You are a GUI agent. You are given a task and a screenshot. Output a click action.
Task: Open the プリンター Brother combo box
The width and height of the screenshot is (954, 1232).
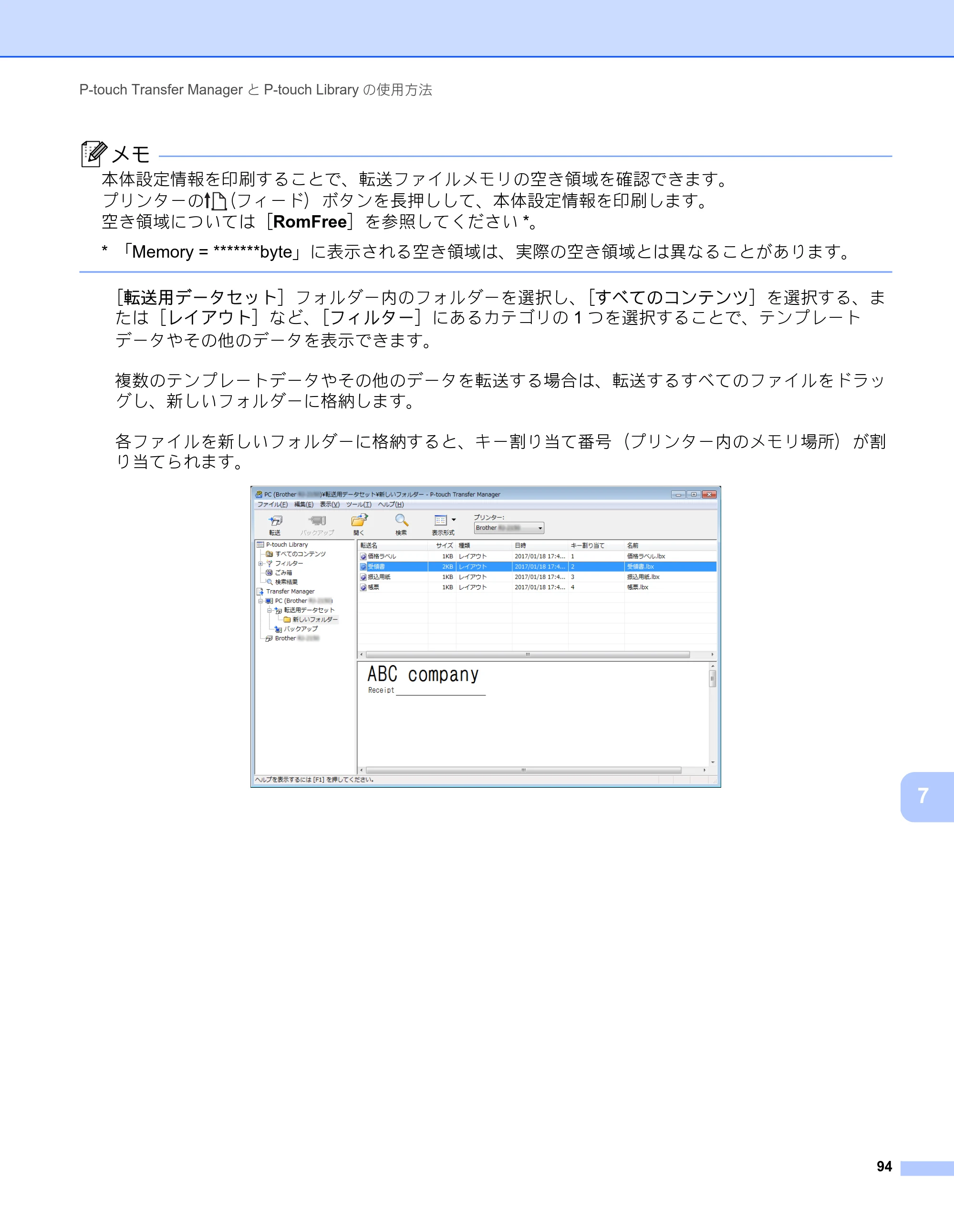pos(508,528)
